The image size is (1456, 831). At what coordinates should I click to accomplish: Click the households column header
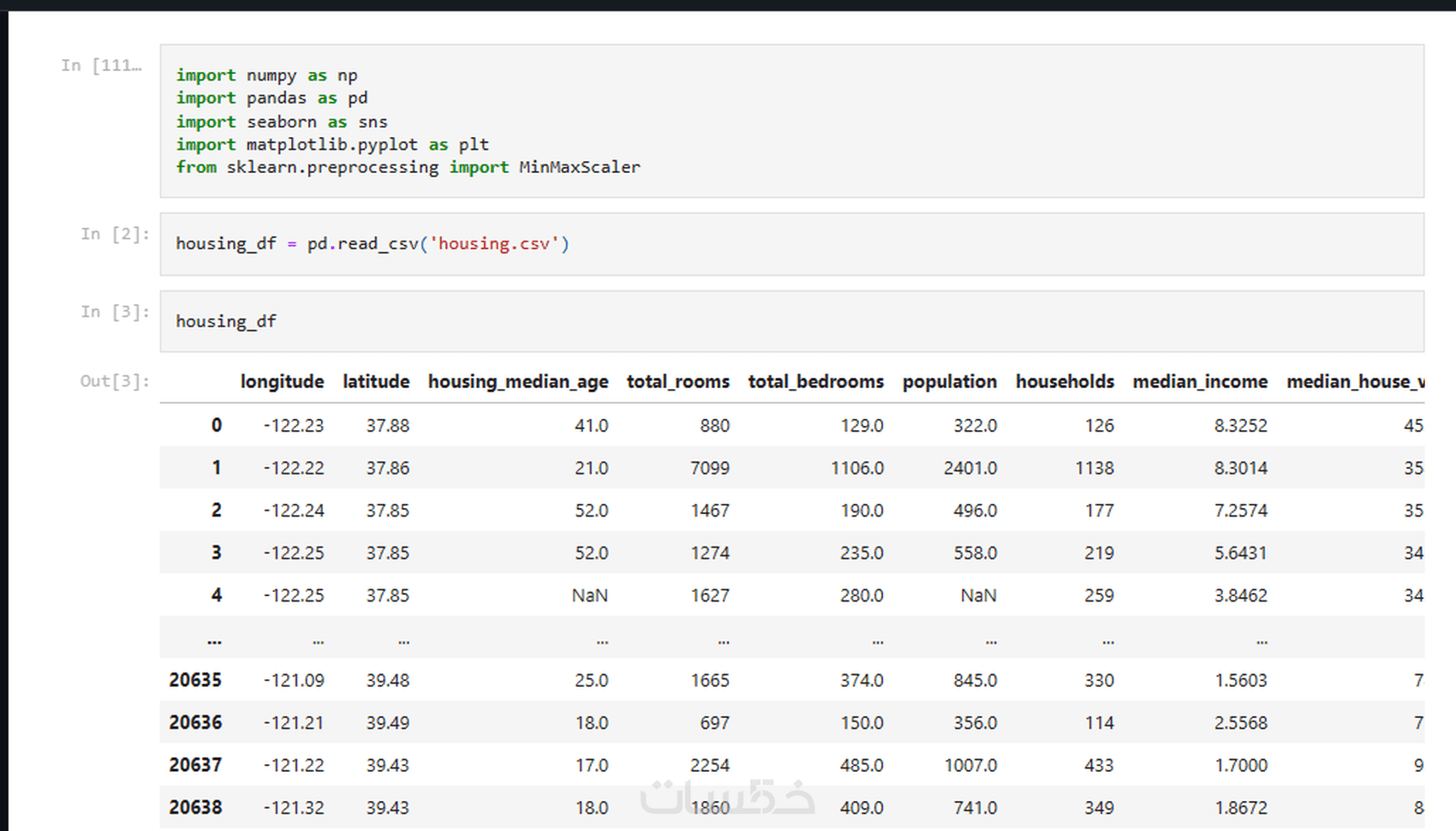pos(1065,381)
